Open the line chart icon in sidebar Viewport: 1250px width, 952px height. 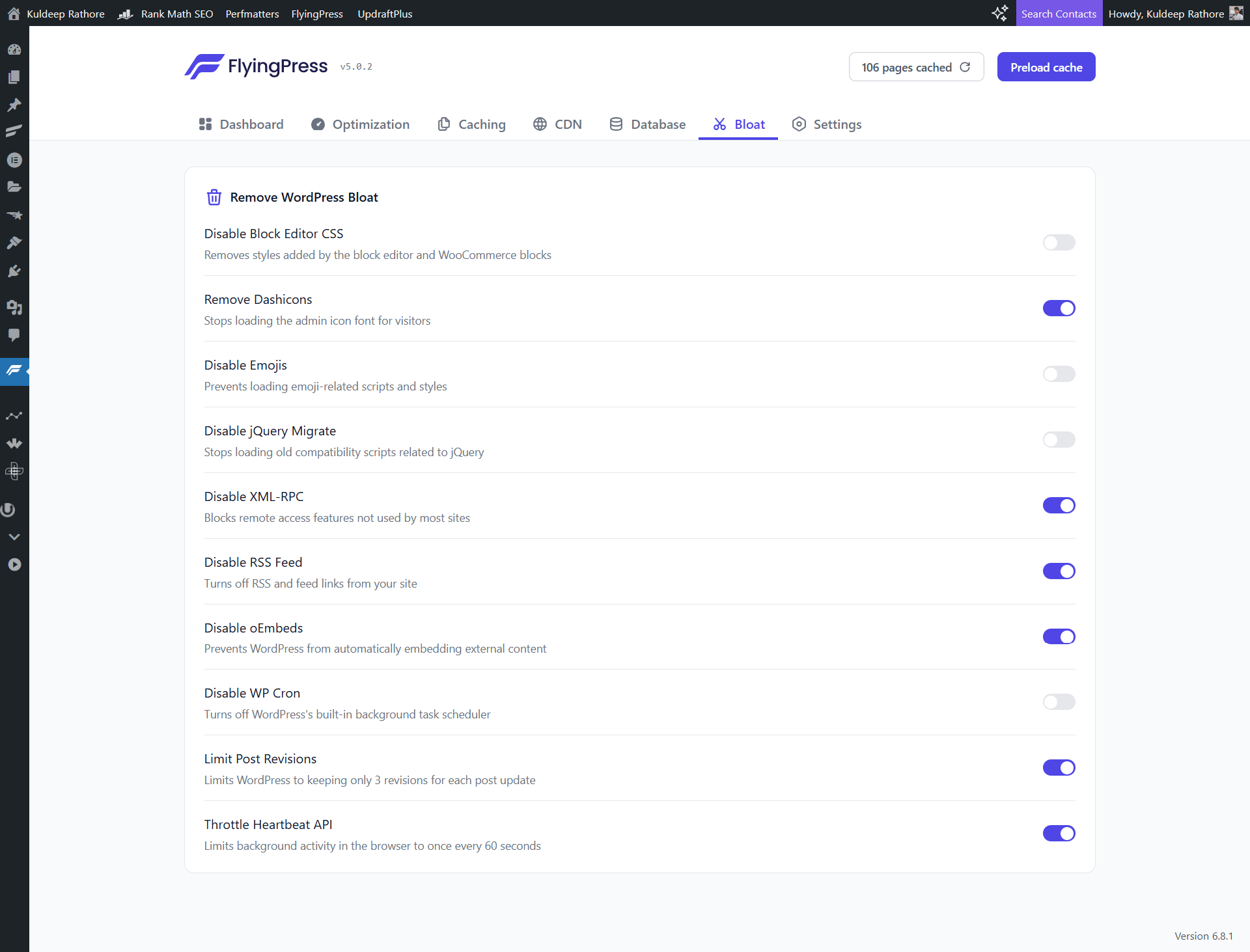pos(14,415)
